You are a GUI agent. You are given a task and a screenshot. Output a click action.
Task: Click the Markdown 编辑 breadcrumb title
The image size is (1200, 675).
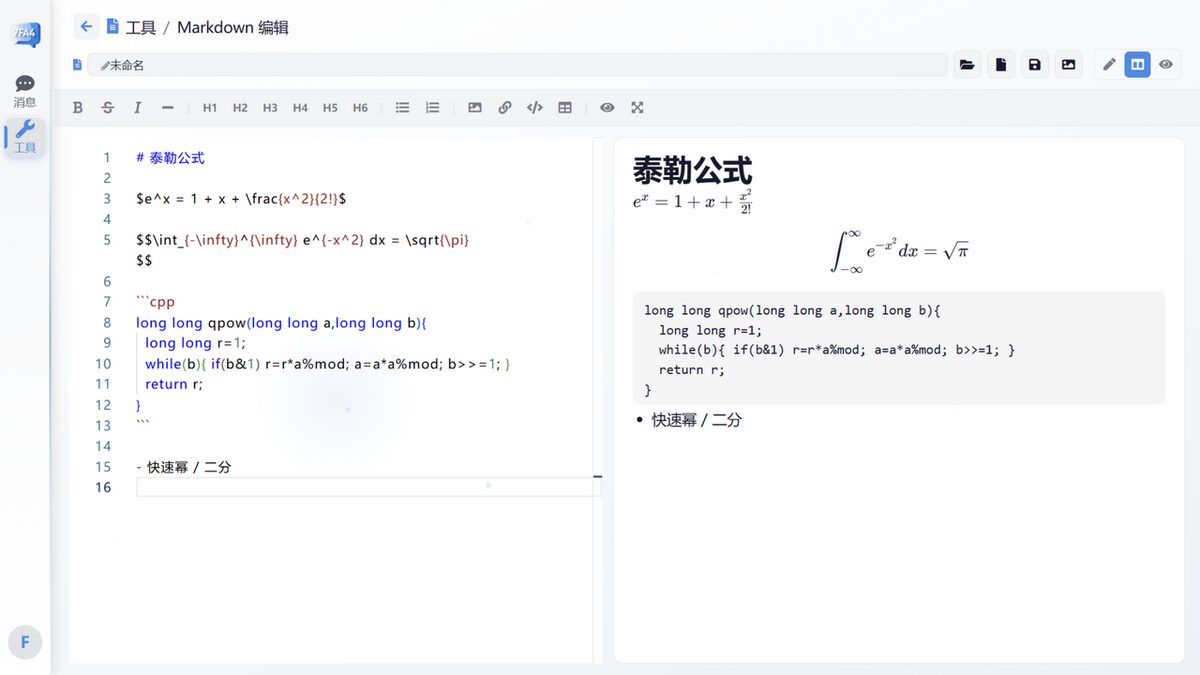pyautogui.click(x=233, y=28)
